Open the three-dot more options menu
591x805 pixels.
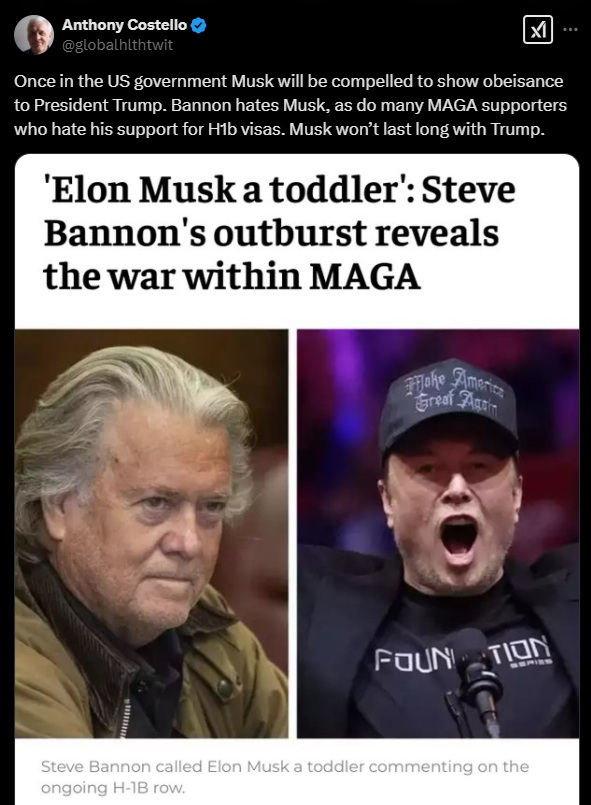coord(570,30)
